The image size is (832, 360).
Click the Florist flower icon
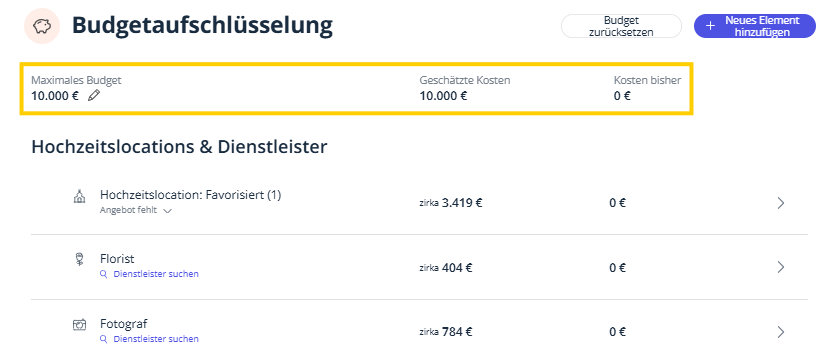79,259
